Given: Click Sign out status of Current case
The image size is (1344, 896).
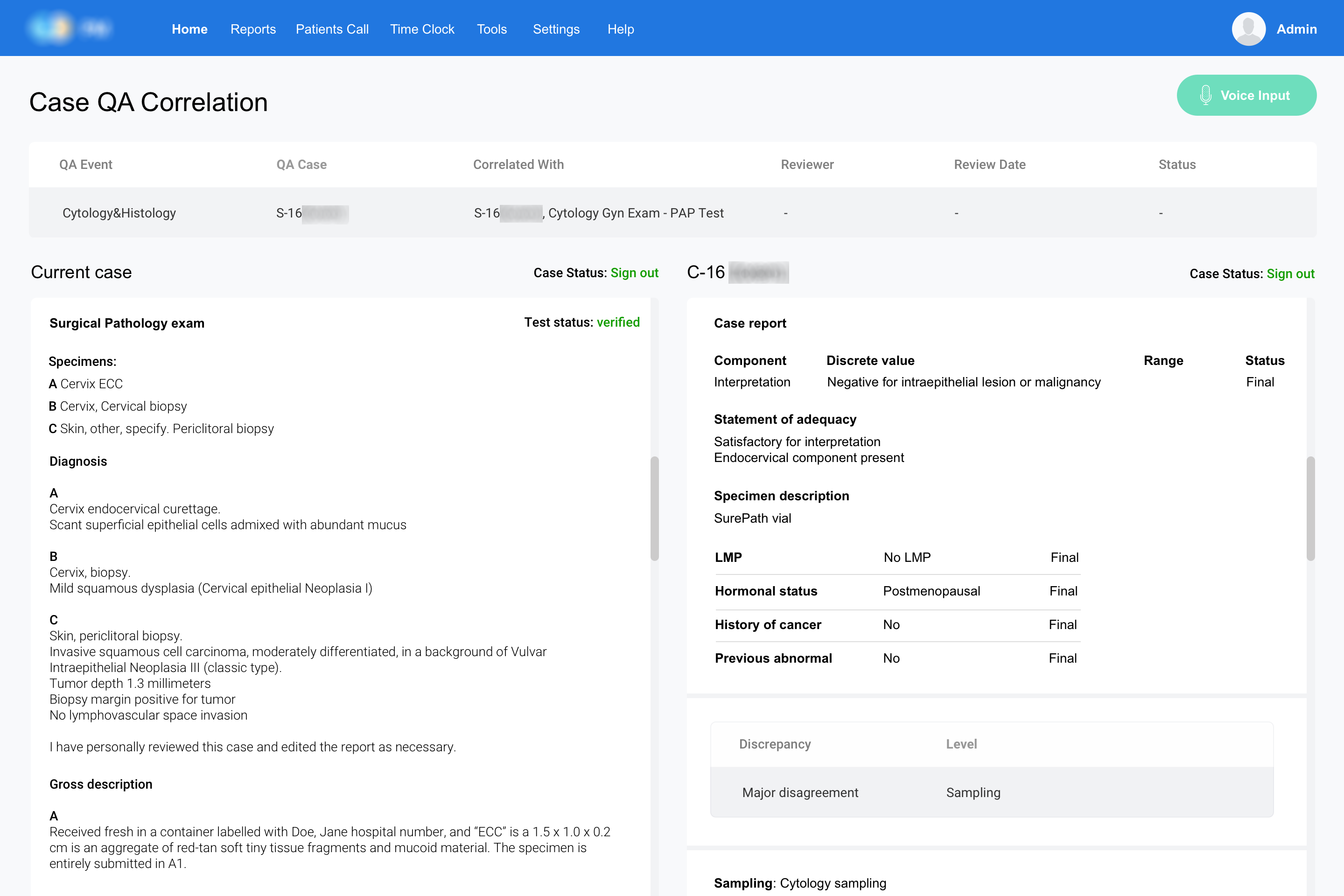Looking at the screenshot, I should click(x=634, y=273).
